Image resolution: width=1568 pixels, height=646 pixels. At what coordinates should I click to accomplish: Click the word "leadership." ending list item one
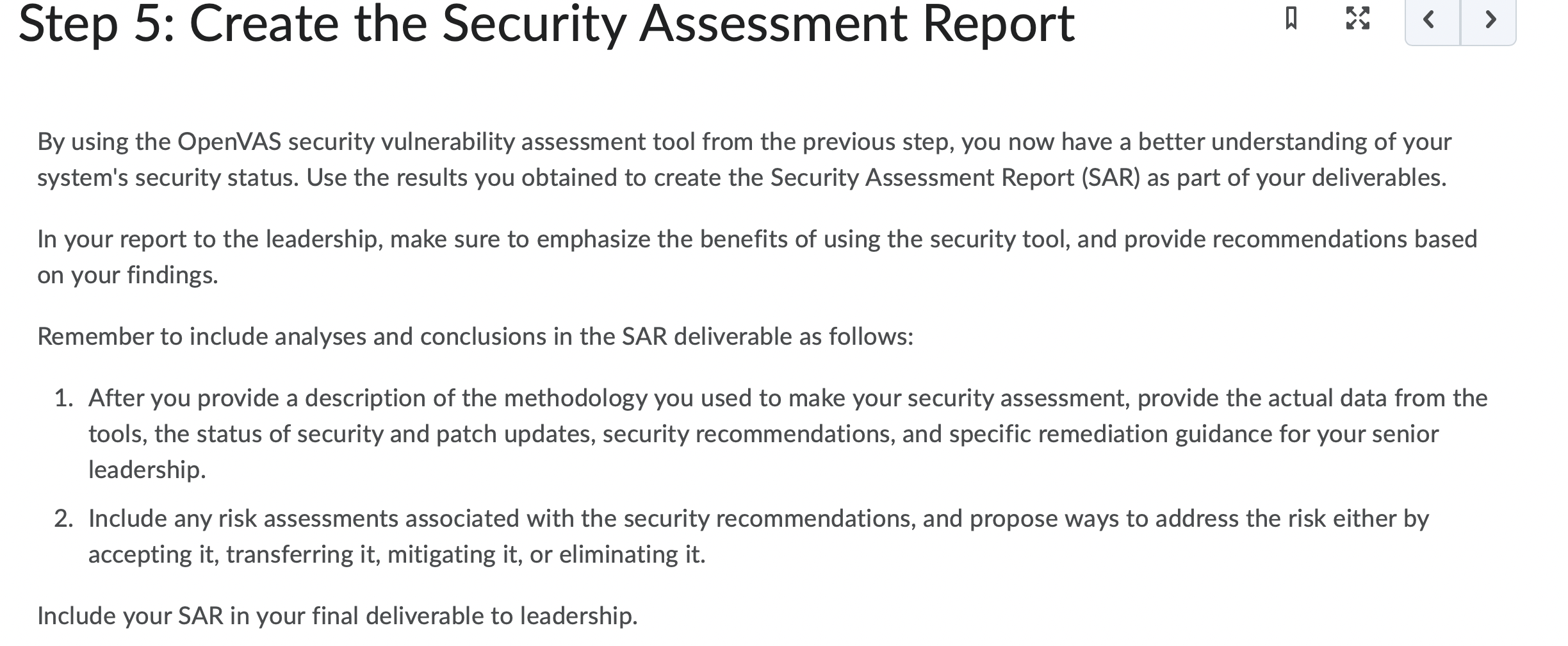coord(147,470)
